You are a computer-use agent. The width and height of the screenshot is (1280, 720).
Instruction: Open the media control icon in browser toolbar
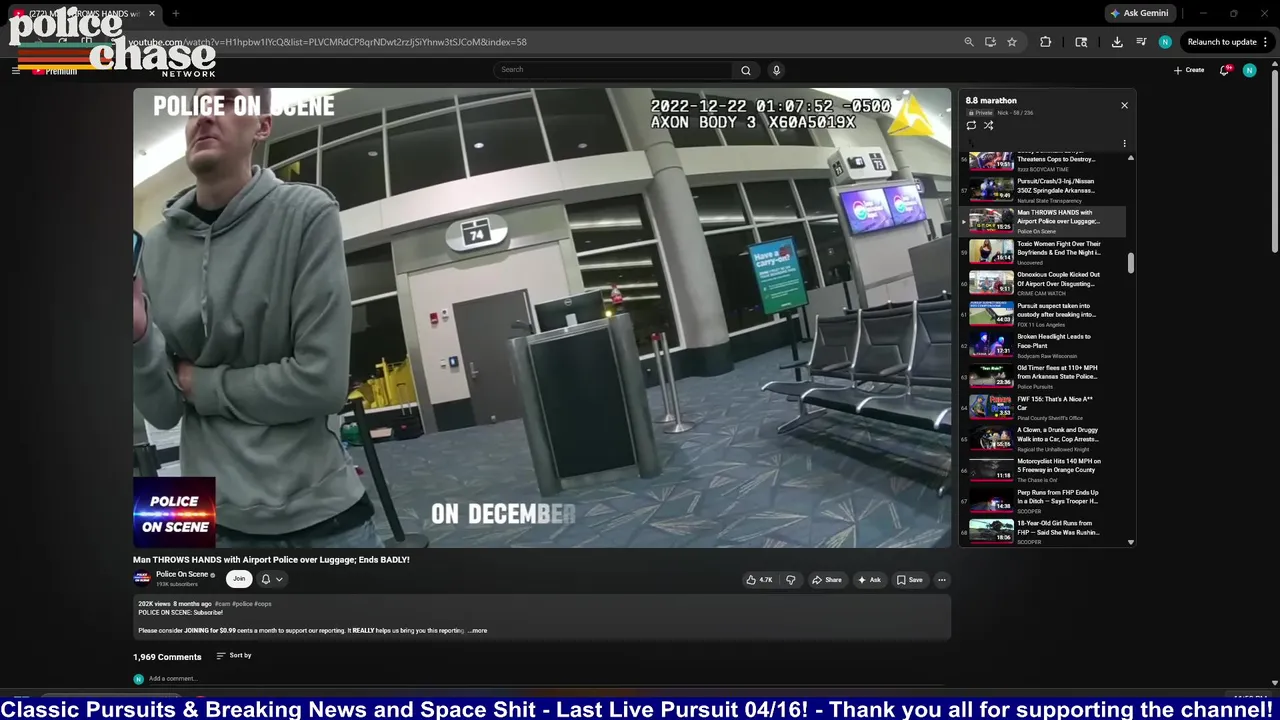tap(1141, 42)
